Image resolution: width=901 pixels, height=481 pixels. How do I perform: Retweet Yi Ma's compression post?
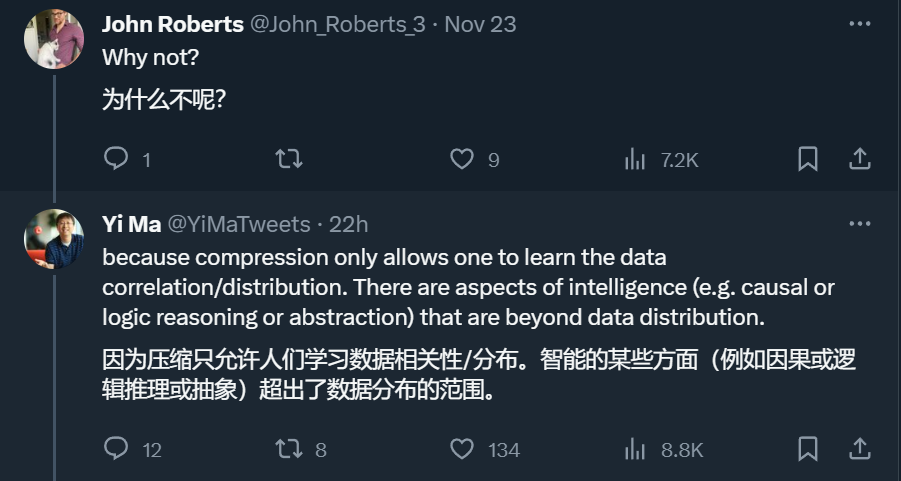[301, 449]
